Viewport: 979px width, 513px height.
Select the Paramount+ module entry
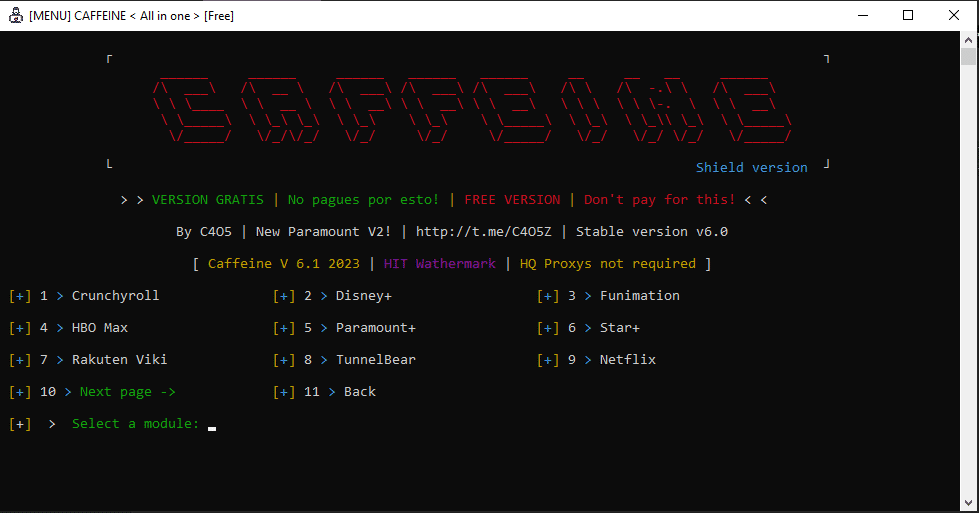[345, 328]
